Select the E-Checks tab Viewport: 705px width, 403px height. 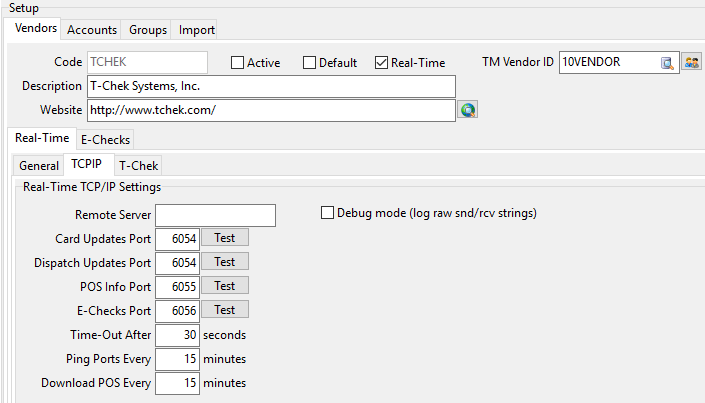pos(105,139)
